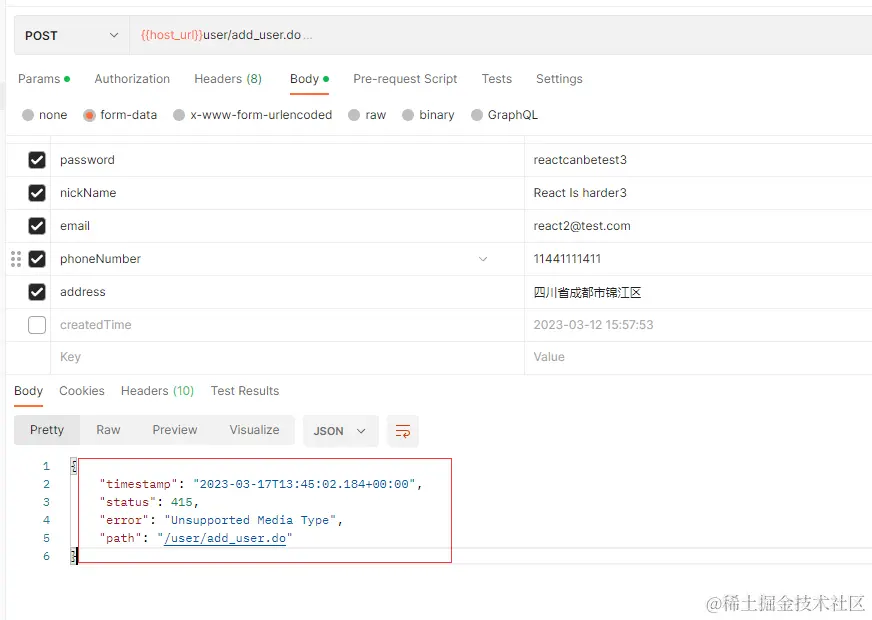872x620 pixels.
Task: Click the request URL field
Action: tap(501, 36)
